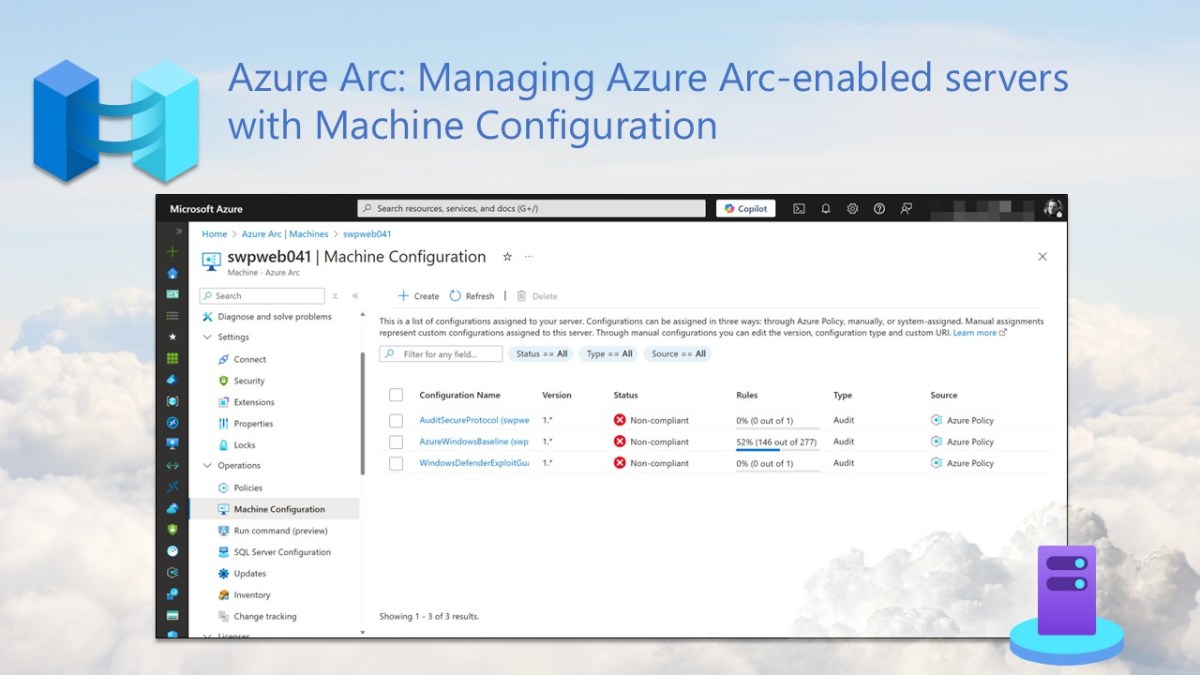Refresh the configurations list

pyautogui.click(x=473, y=296)
